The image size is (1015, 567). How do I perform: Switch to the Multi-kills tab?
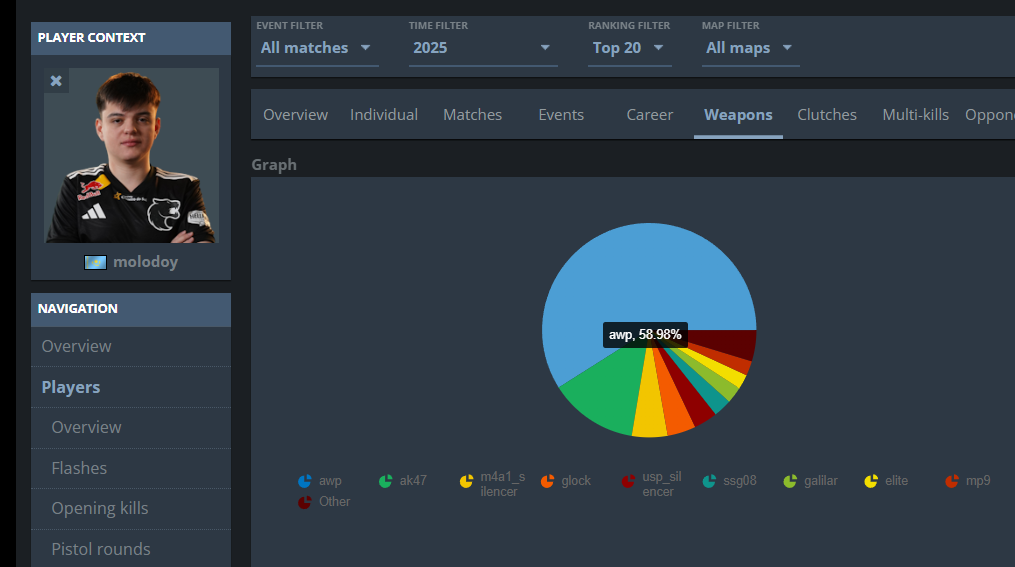point(915,115)
